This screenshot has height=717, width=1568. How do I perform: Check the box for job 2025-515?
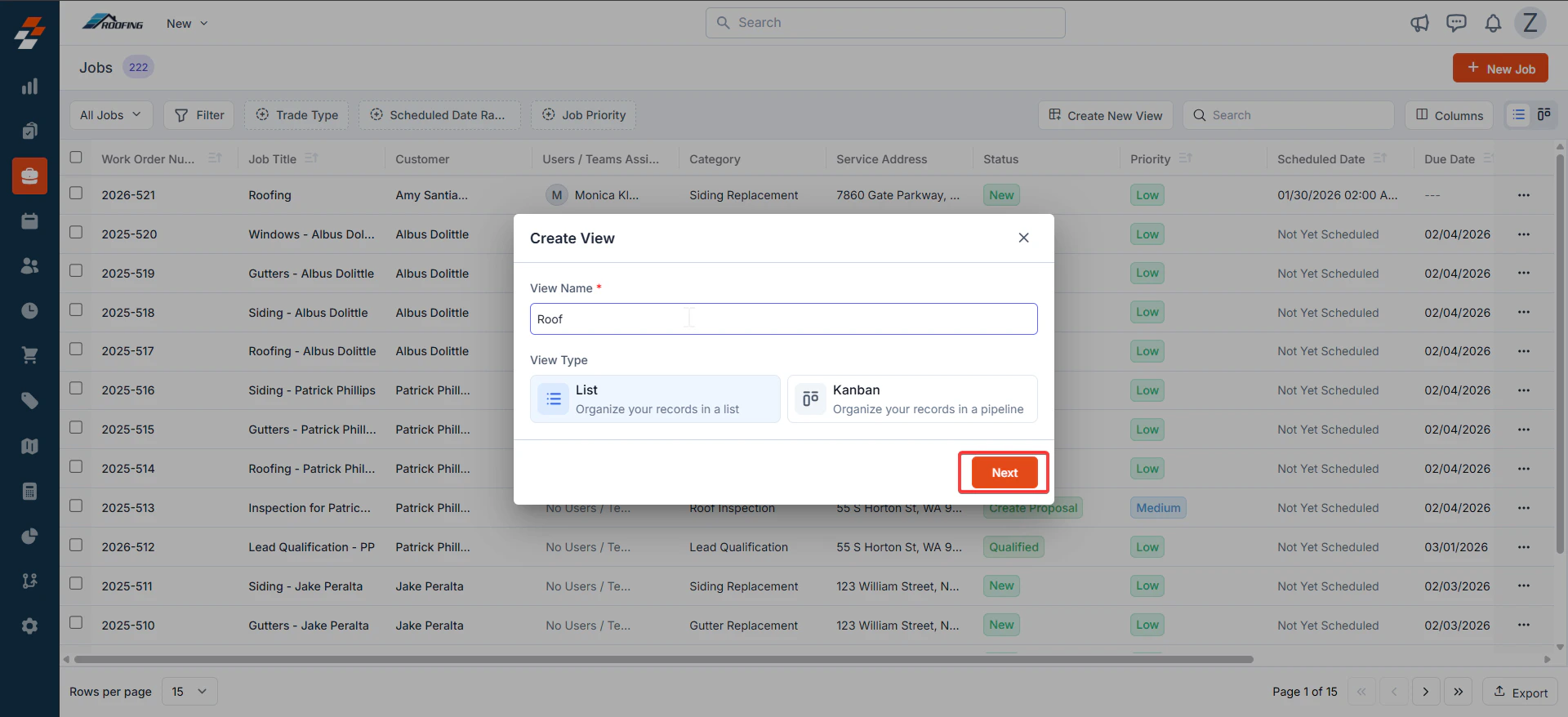point(76,428)
